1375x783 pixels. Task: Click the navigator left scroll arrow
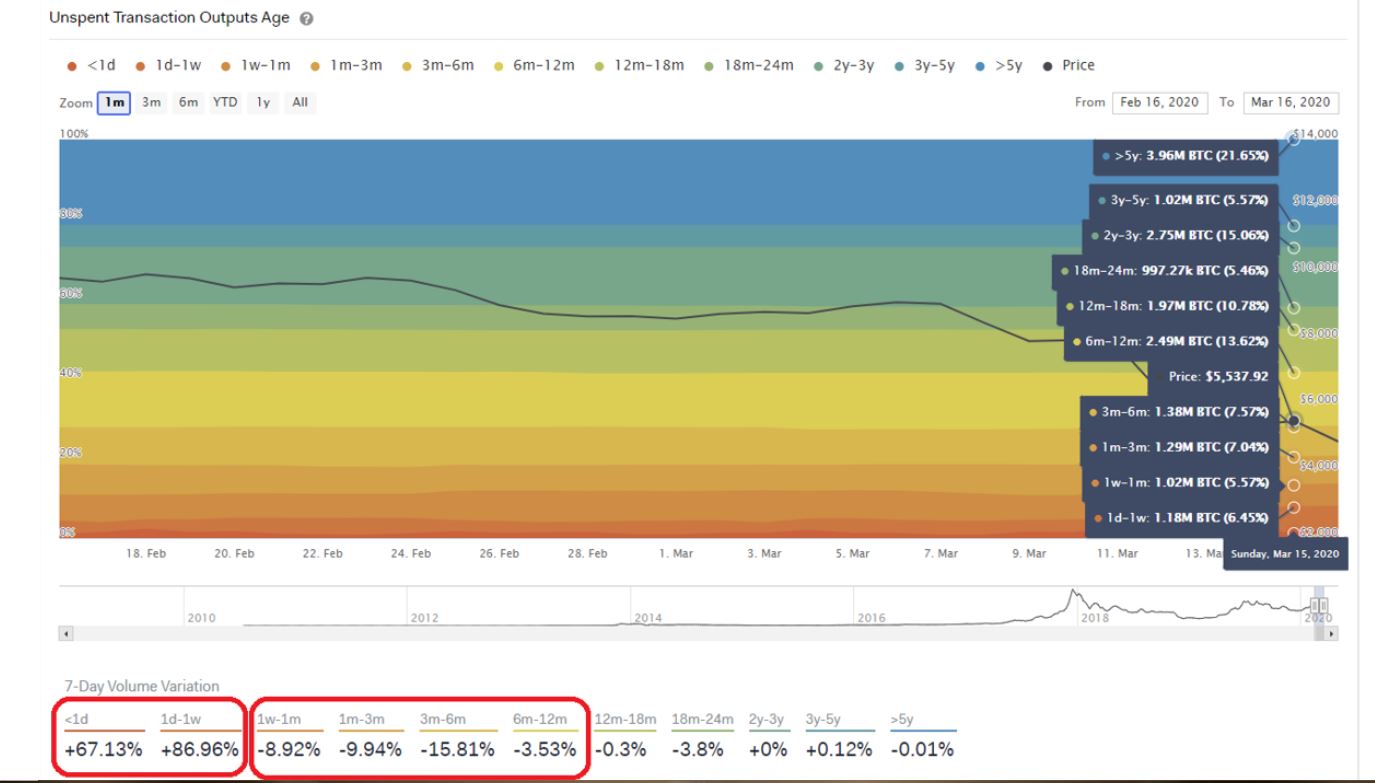pos(67,634)
